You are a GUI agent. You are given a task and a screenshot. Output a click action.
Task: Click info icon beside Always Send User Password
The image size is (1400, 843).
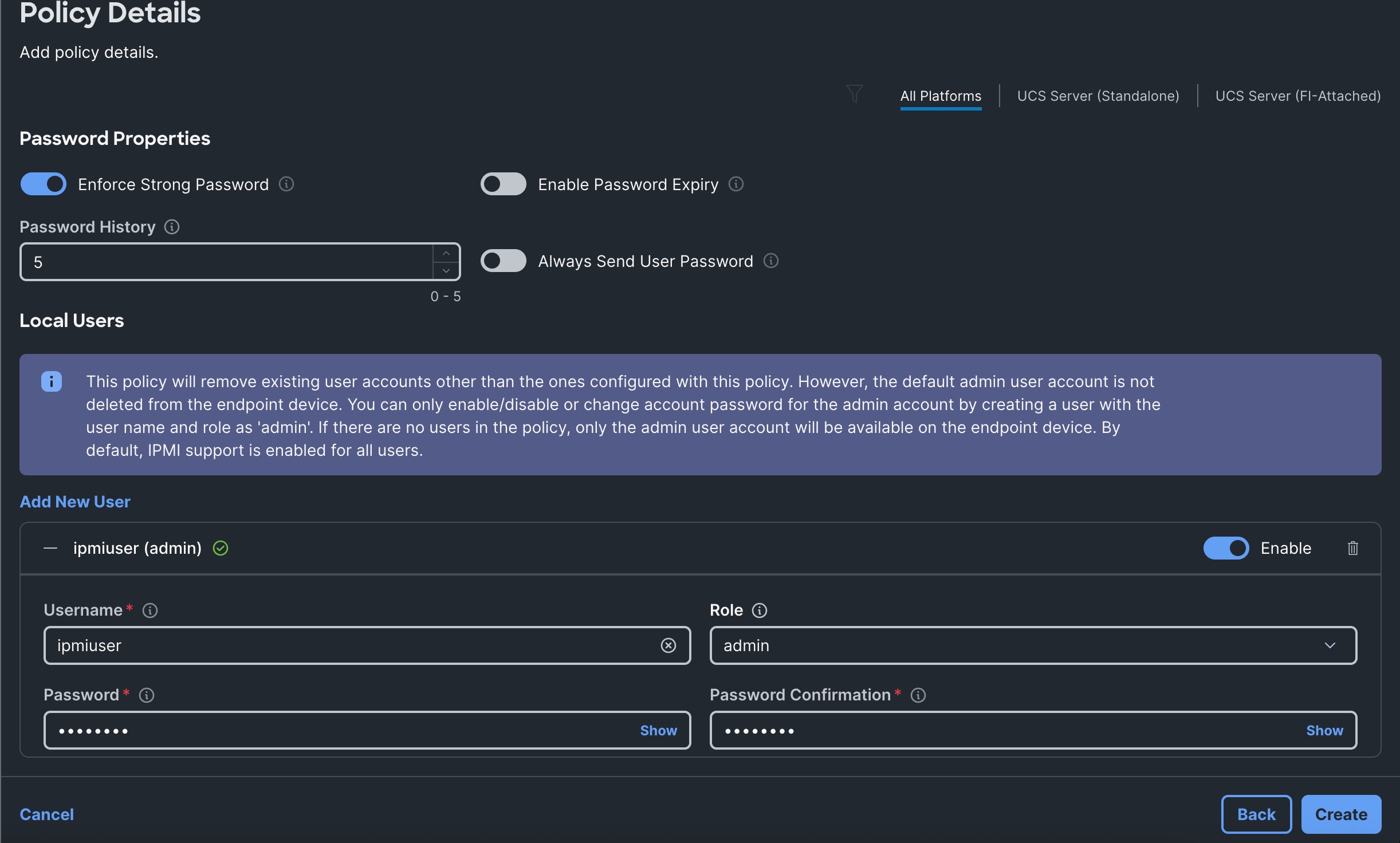[x=771, y=261]
